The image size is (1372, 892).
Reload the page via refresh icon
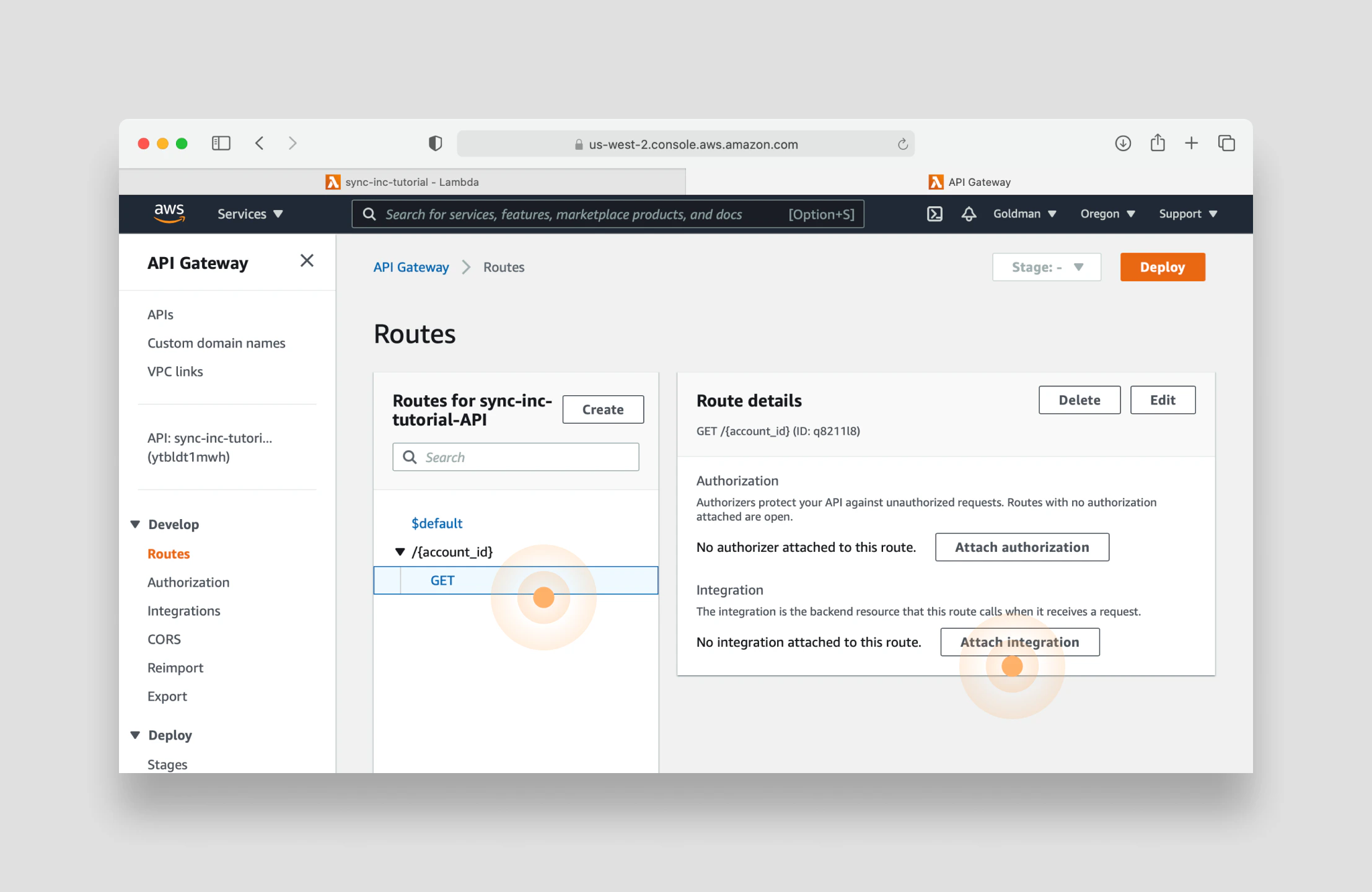point(902,144)
